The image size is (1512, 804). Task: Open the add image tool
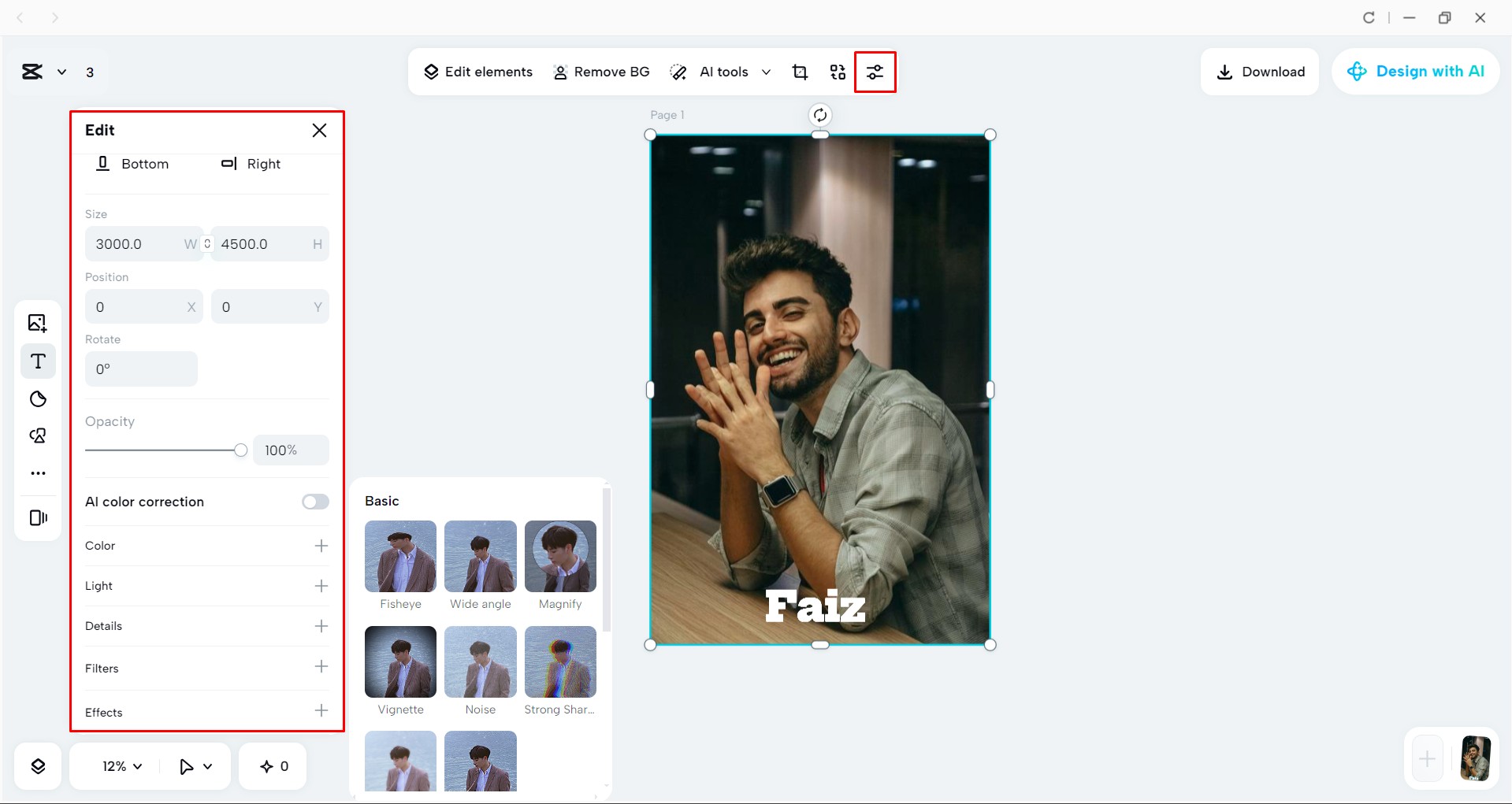(37, 323)
